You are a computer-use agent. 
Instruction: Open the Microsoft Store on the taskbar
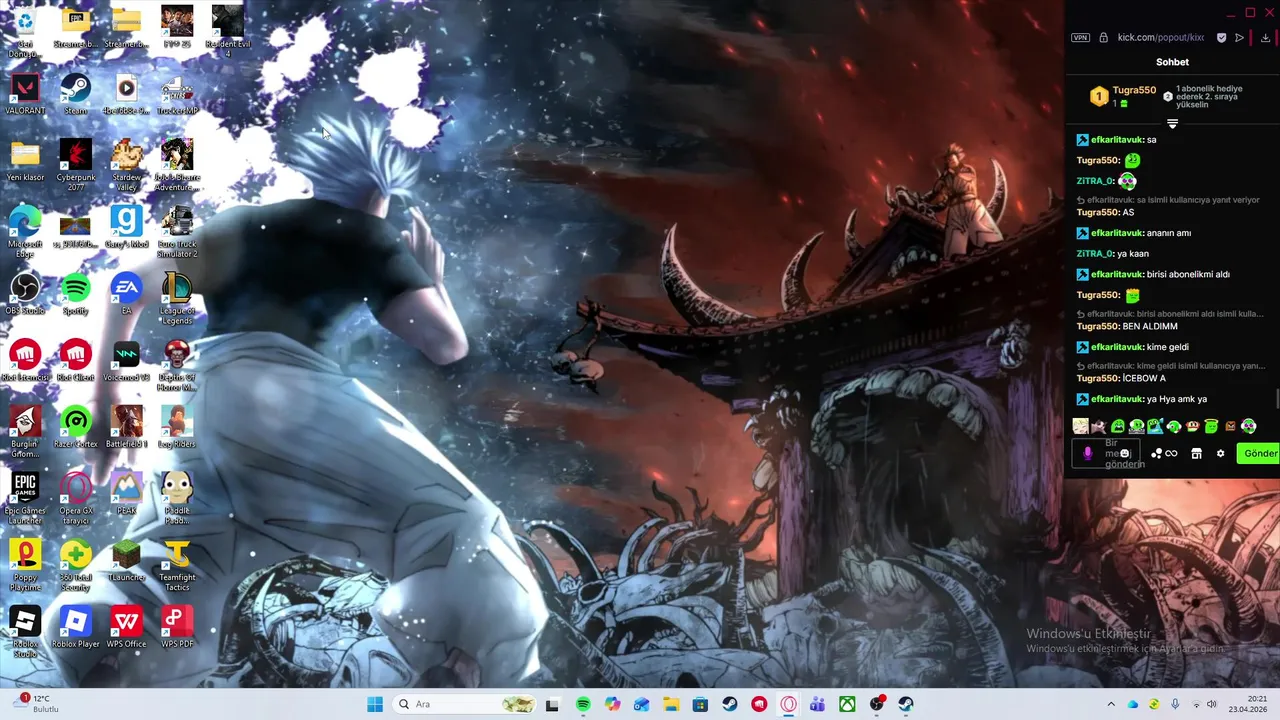click(700, 704)
